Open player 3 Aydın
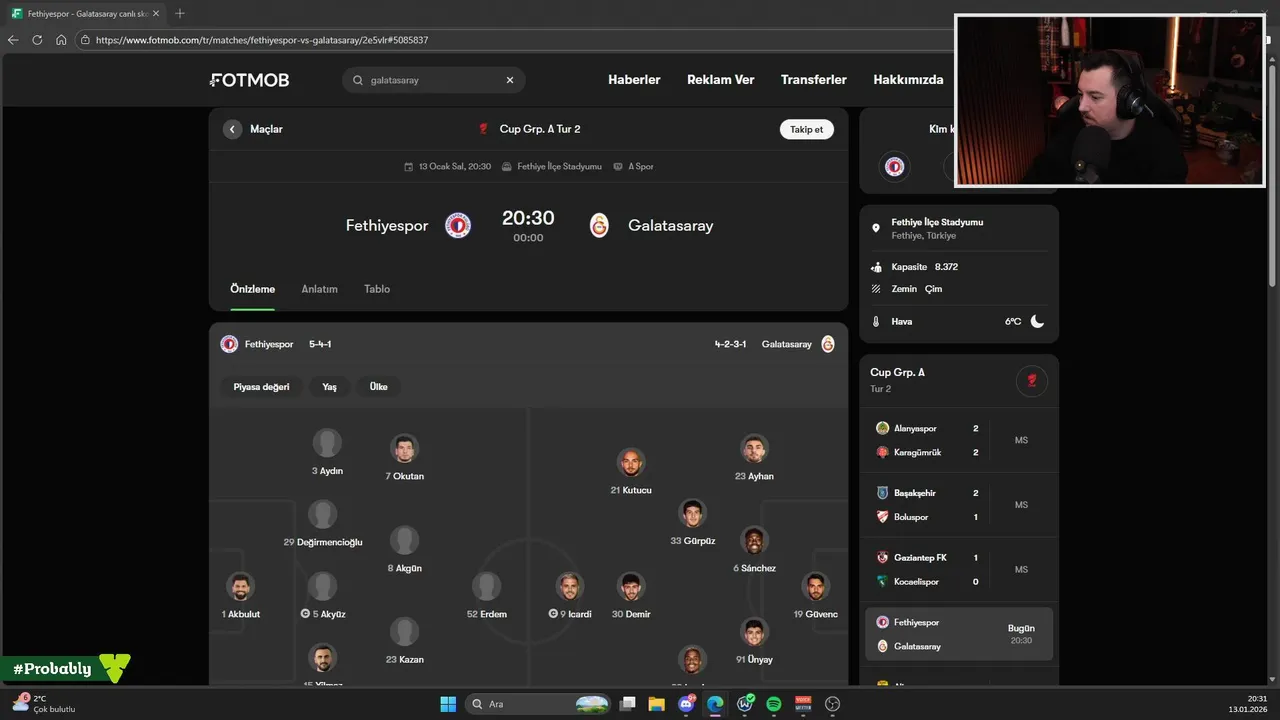This screenshot has height=720, width=1280. pyautogui.click(x=327, y=453)
